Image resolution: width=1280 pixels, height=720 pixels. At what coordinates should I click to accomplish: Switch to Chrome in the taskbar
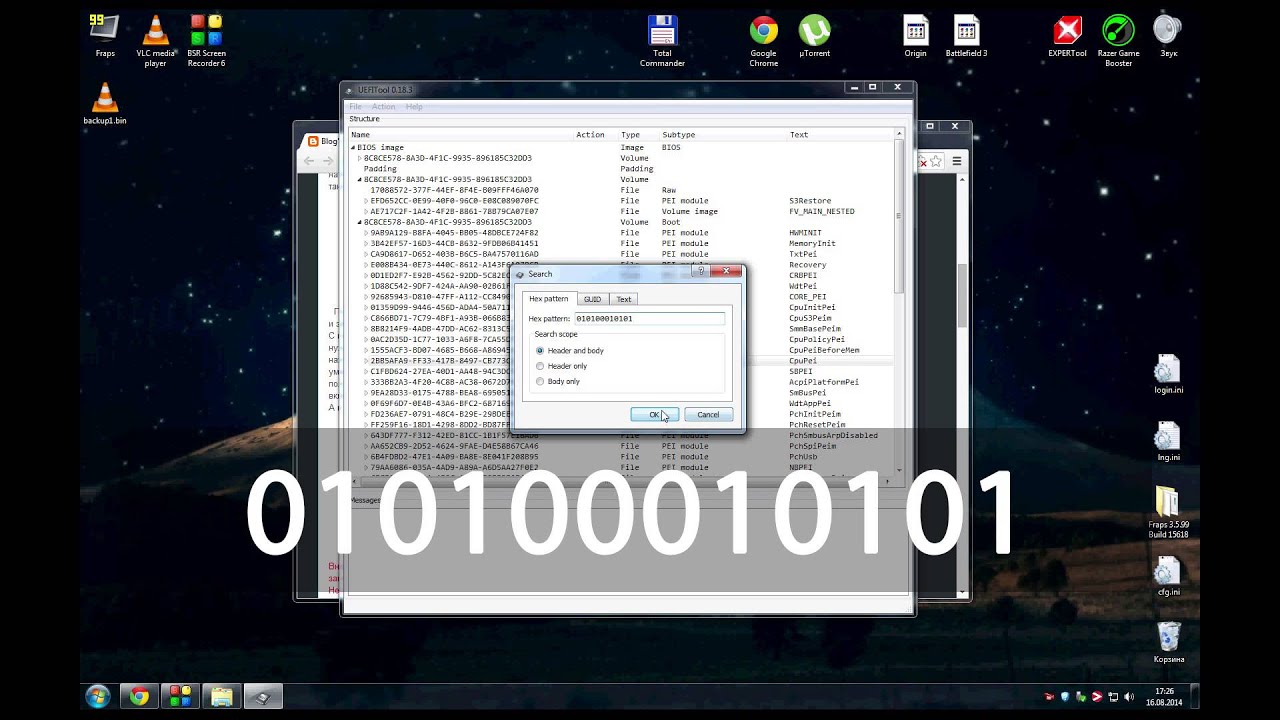pos(139,696)
